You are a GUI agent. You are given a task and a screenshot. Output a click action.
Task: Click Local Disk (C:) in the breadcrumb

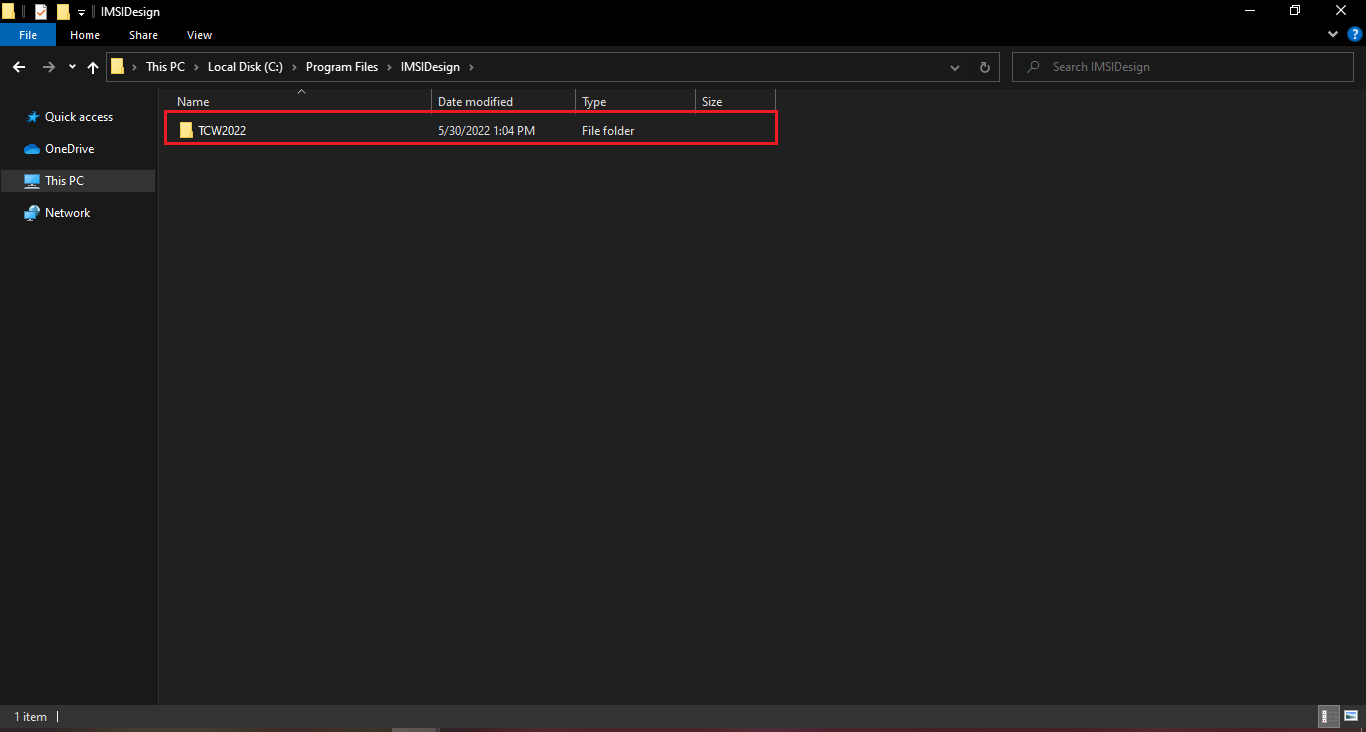245,67
